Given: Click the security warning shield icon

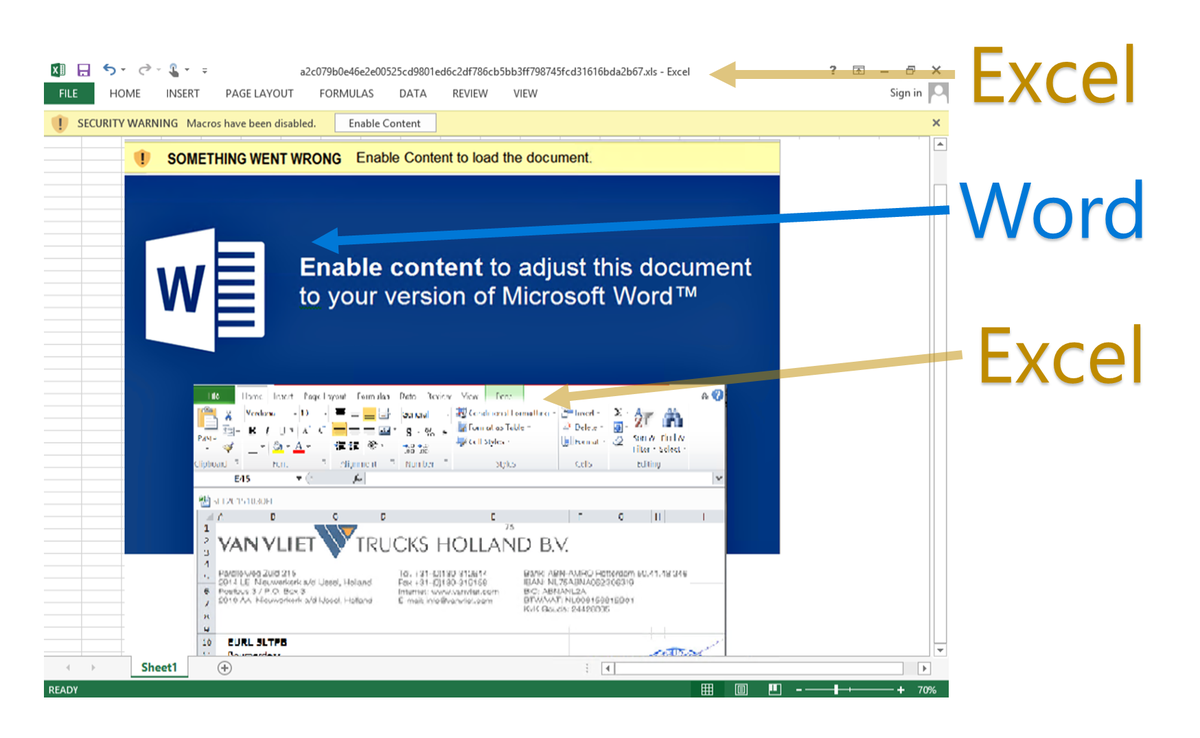Looking at the screenshot, I should [x=59, y=123].
